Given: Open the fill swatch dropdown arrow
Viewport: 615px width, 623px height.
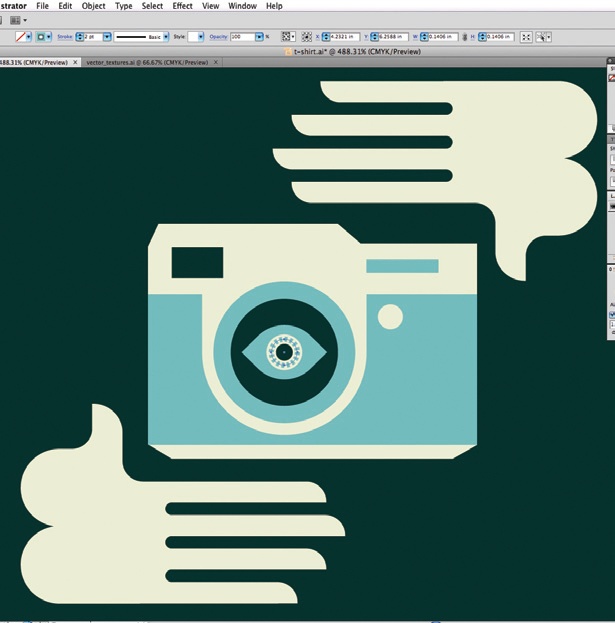Looking at the screenshot, I should (29, 37).
